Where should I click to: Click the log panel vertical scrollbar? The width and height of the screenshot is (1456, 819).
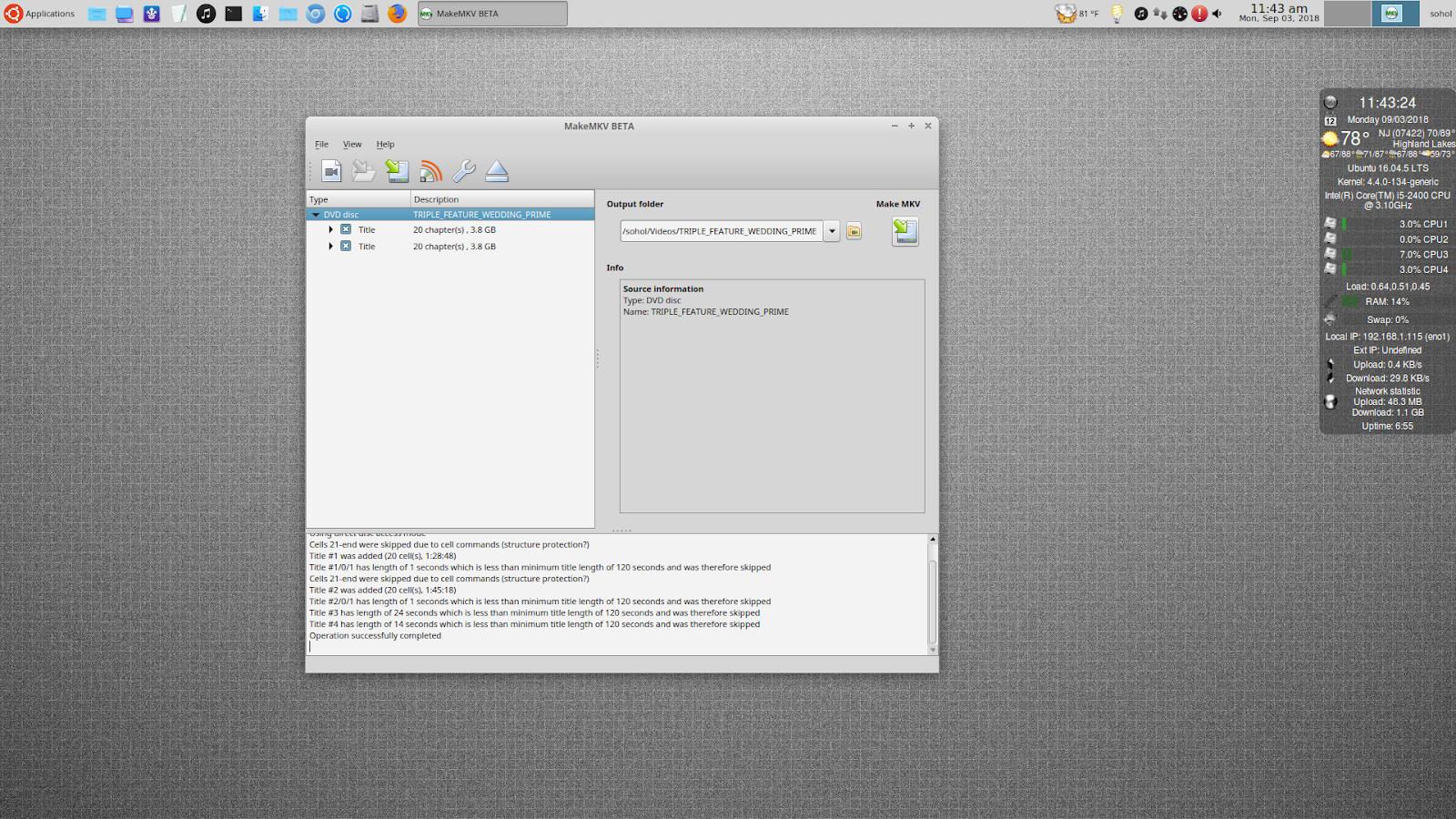[x=932, y=602]
